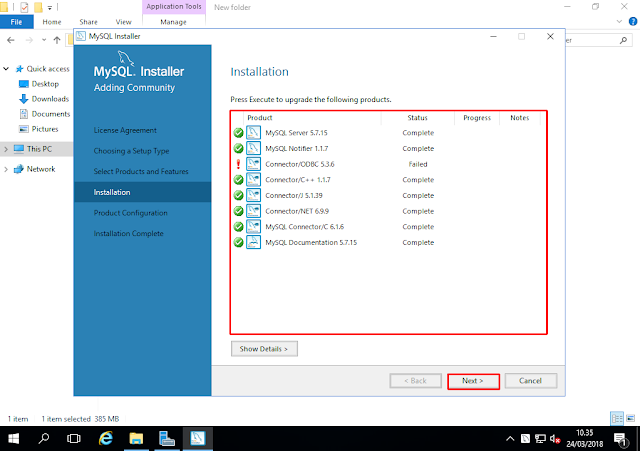Go back in File Explorer
640x451 pixels.
click(x=11, y=40)
